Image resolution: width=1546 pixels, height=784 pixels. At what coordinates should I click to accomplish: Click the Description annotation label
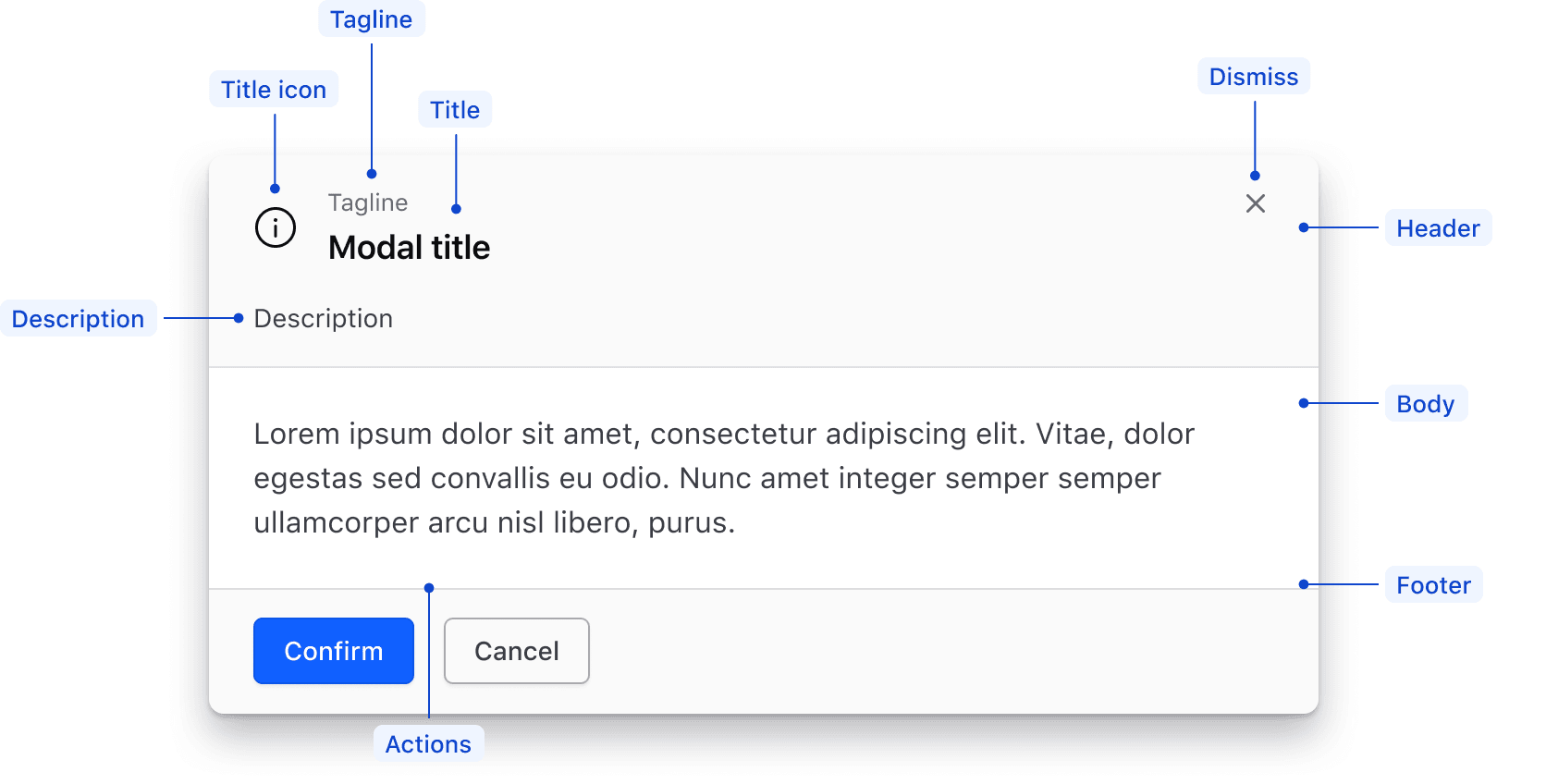tap(78, 318)
